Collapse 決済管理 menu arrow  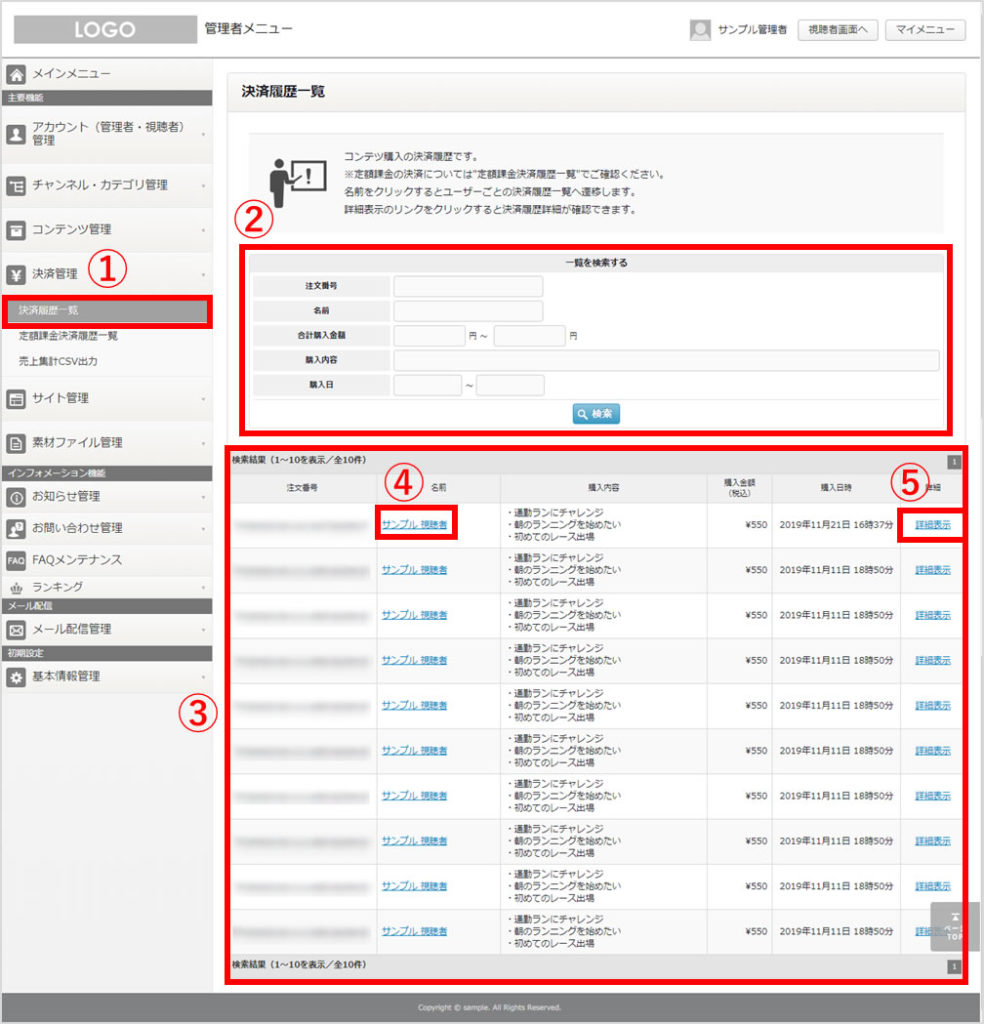[x=204, y=274]
